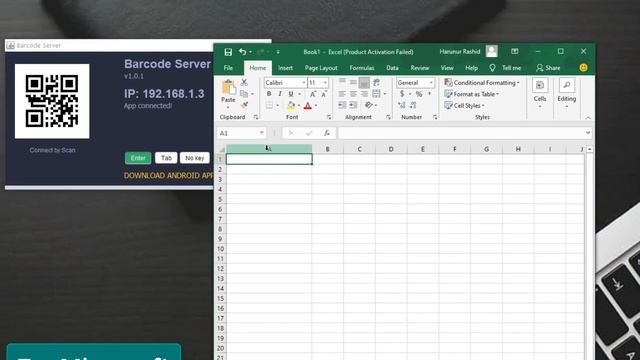Toggle Bold formatting
The image size is (640, 360).
pyautogui.click(x=269, y=94)
